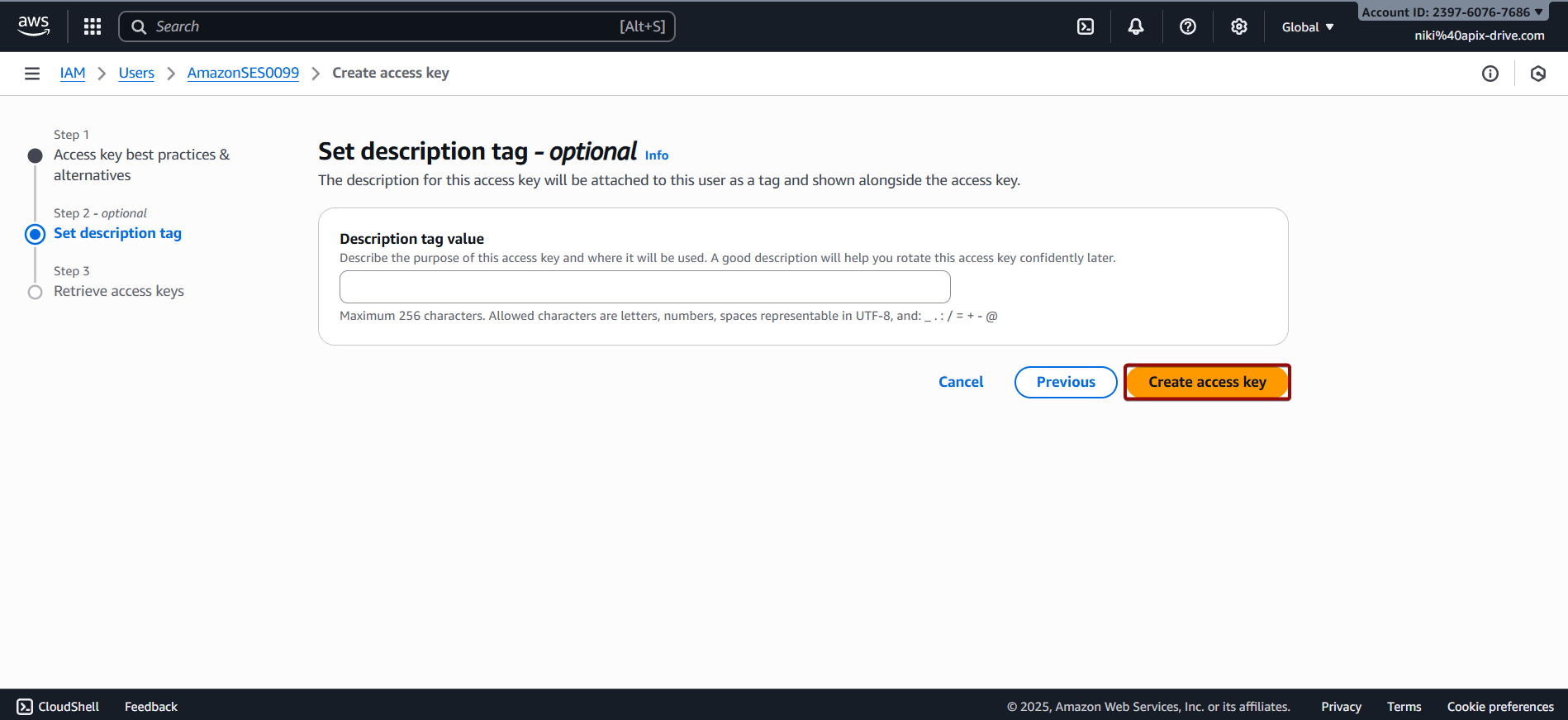Select the Step 1 best practices indicator
This screenshot has width=1568, height=720.
(36, 155)
